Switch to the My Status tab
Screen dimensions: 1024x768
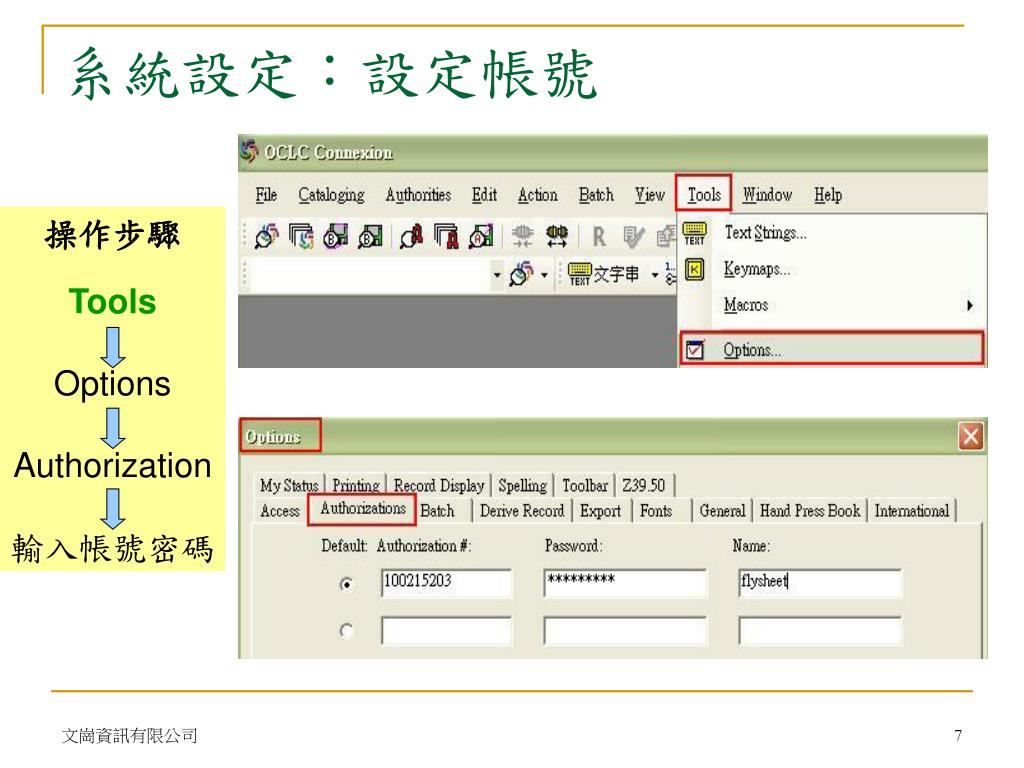[289, 485]
